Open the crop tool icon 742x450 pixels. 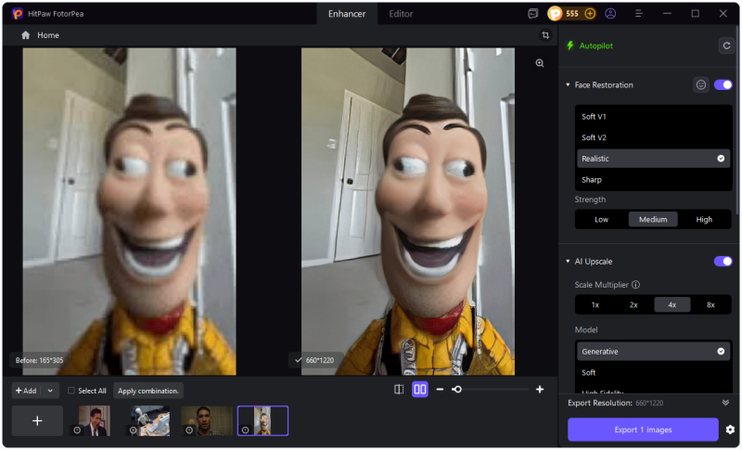(545, 35)
